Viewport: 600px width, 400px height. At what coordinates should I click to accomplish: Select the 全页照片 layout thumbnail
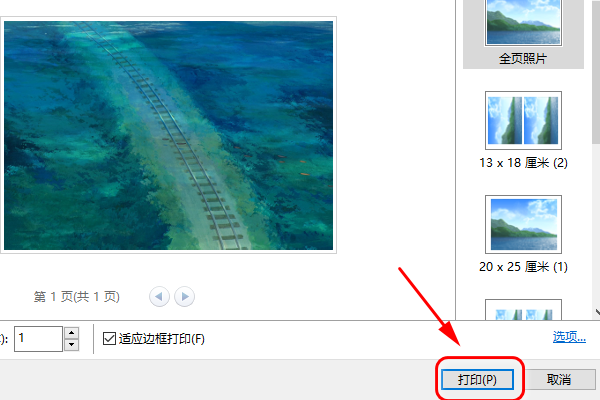pos(523,23)
